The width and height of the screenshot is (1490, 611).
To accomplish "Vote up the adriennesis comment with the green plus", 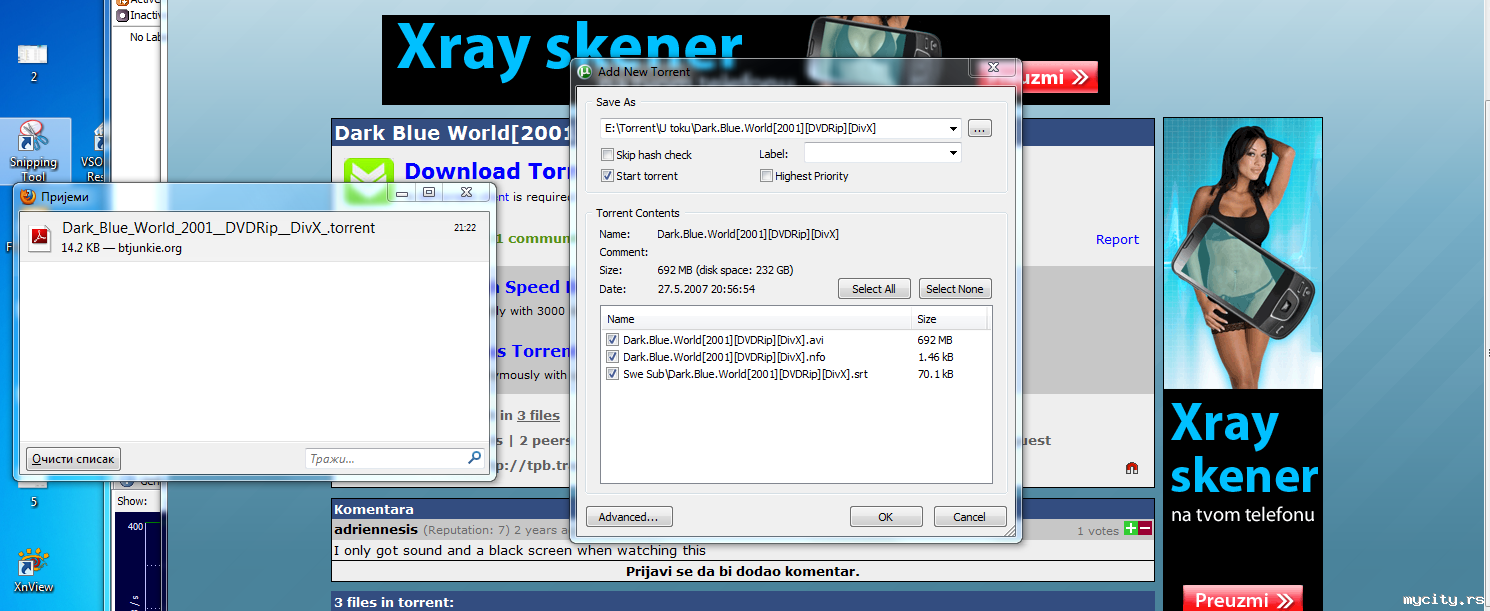I will coord(1131,529).
